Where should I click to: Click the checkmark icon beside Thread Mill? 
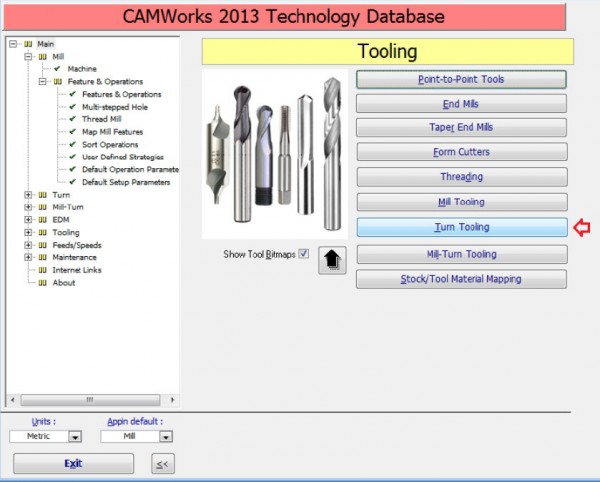(72, 119)
